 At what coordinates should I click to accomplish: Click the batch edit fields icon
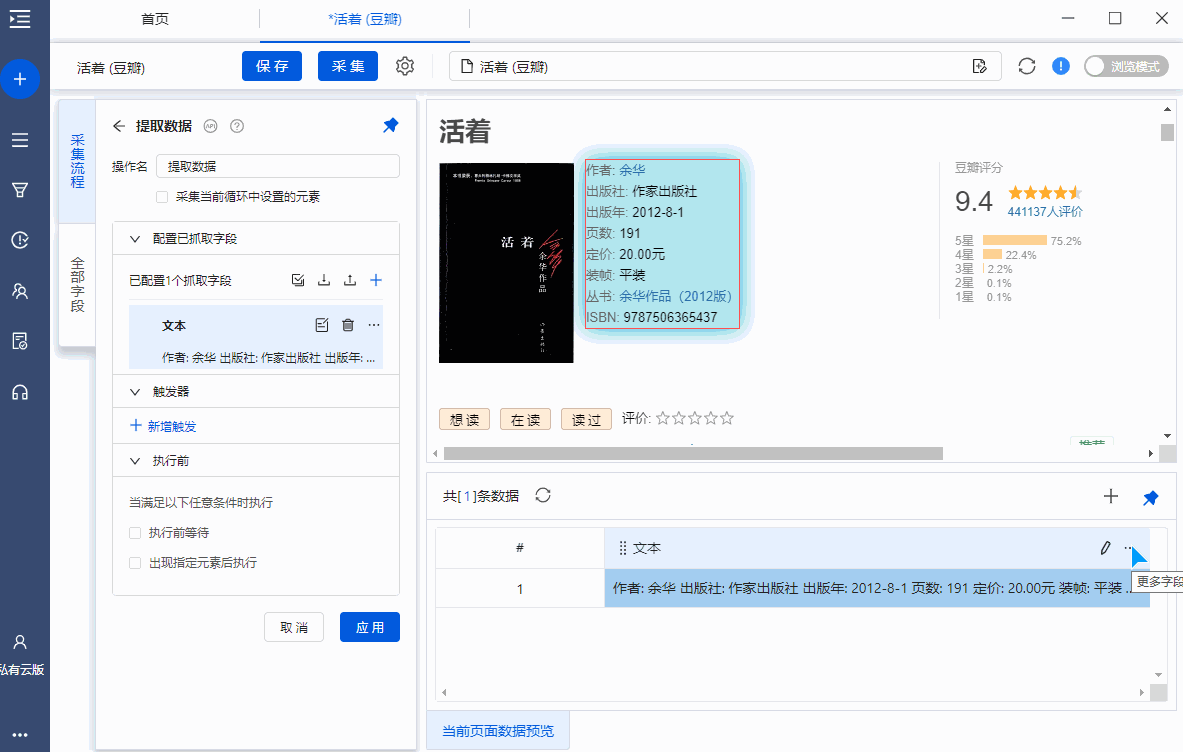pyautogui.click(x=298, y=280)
